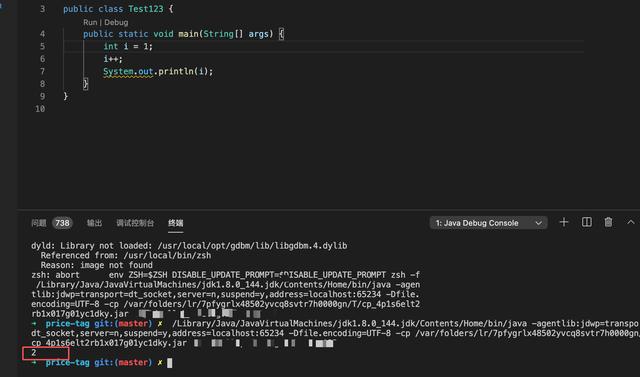Select the 终端 terminal tab

(176, 223)
